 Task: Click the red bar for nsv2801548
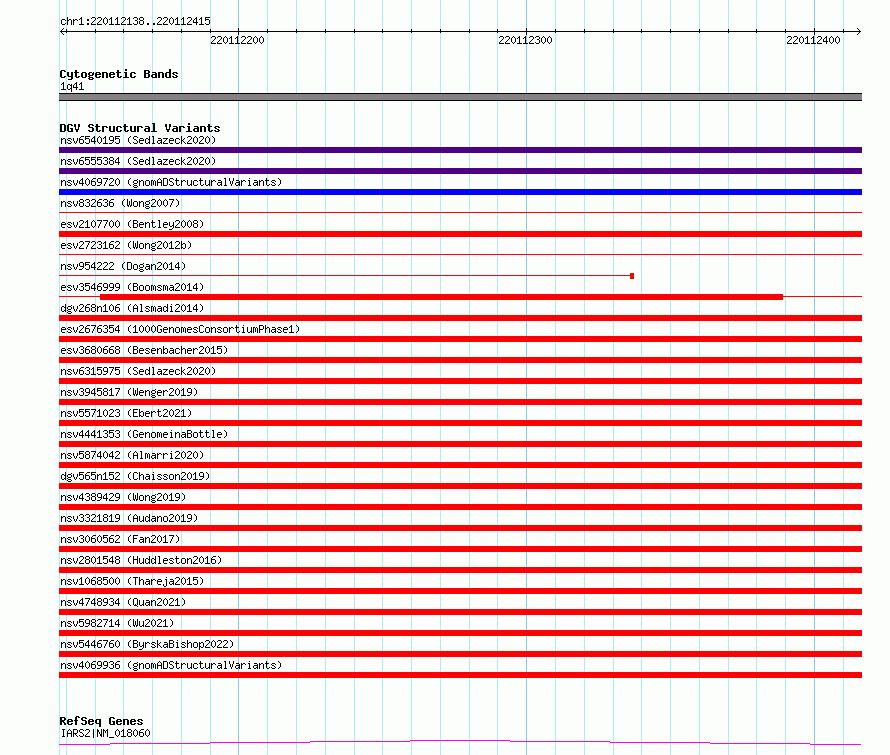point(460,570)
